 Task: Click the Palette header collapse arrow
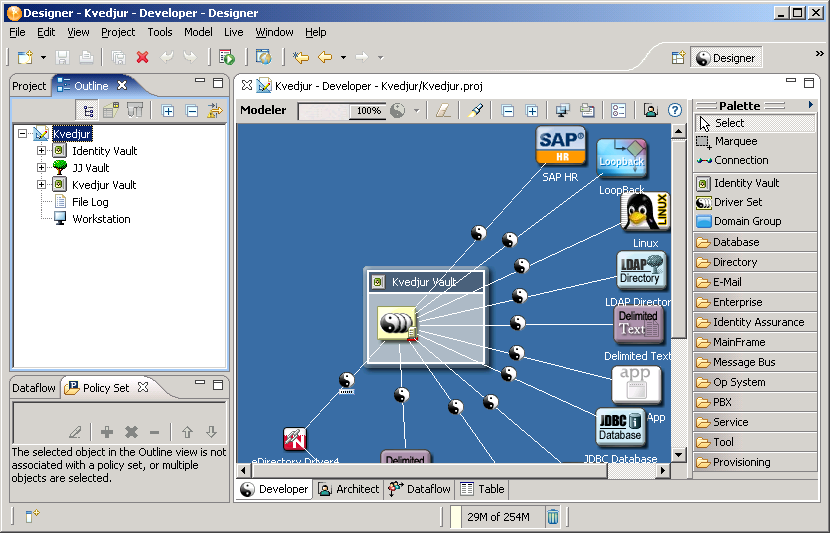point(810,105)
